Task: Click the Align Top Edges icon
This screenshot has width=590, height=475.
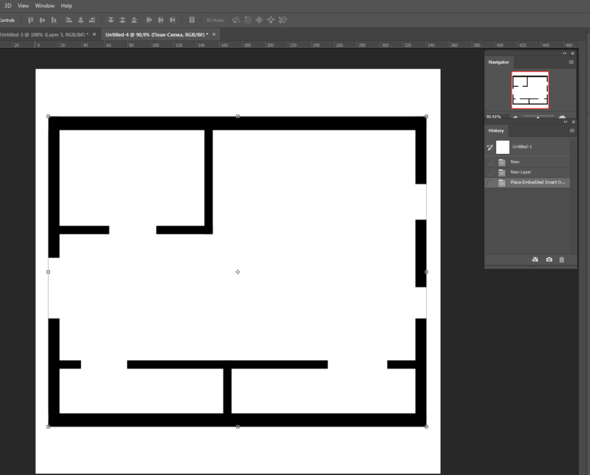Action: (30, 20)
